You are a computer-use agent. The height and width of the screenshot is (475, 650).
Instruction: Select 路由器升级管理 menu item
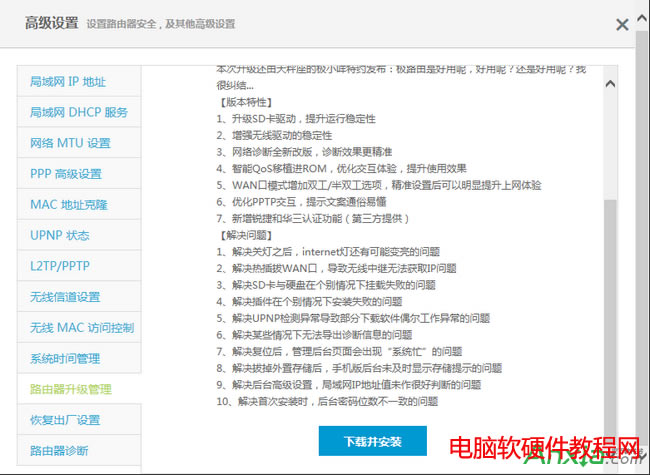point(79,389)
